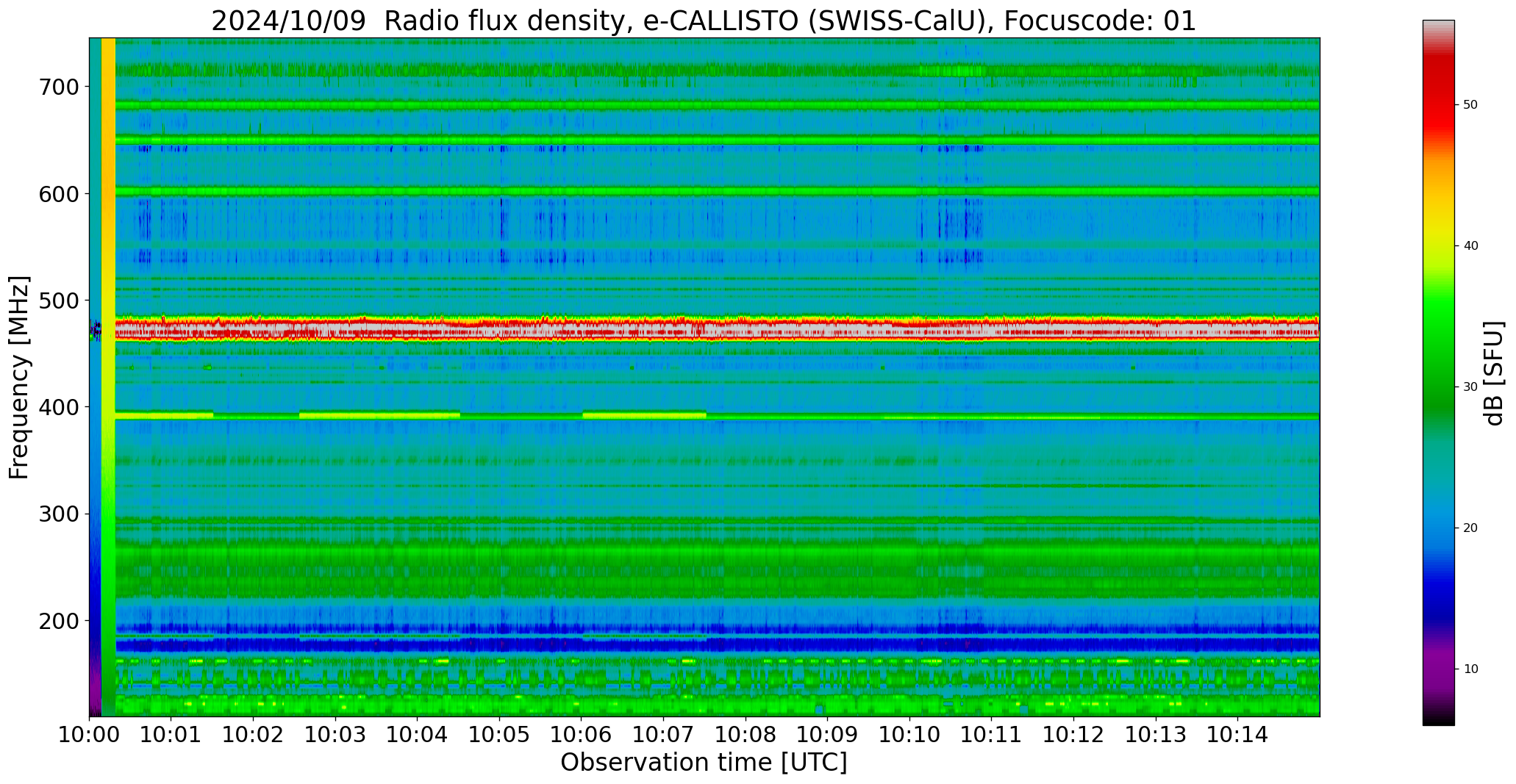Click the 10:06 time tick label
1516x784 pixels.
click(x=582, y=734)
